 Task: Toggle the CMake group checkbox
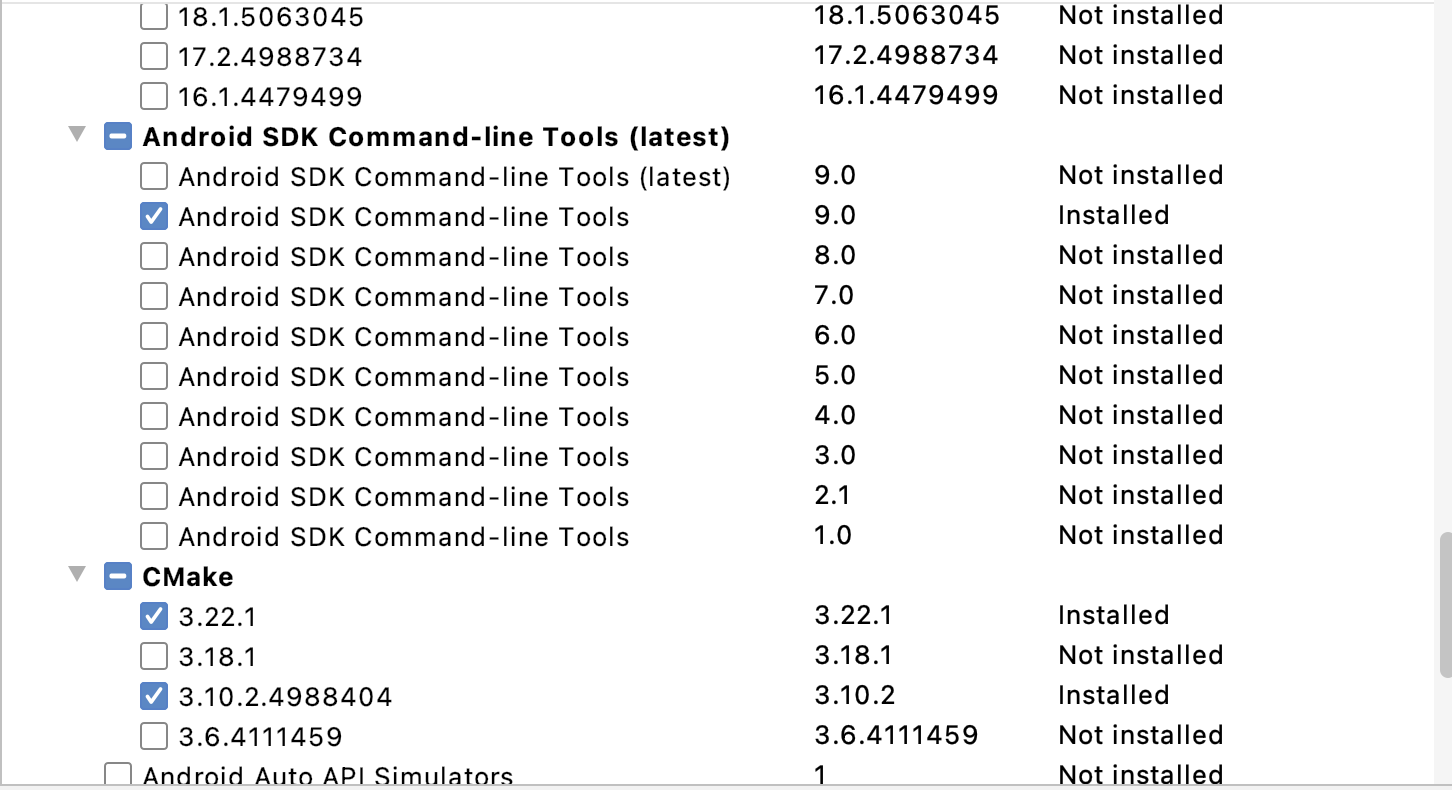[x=118, y=576]
